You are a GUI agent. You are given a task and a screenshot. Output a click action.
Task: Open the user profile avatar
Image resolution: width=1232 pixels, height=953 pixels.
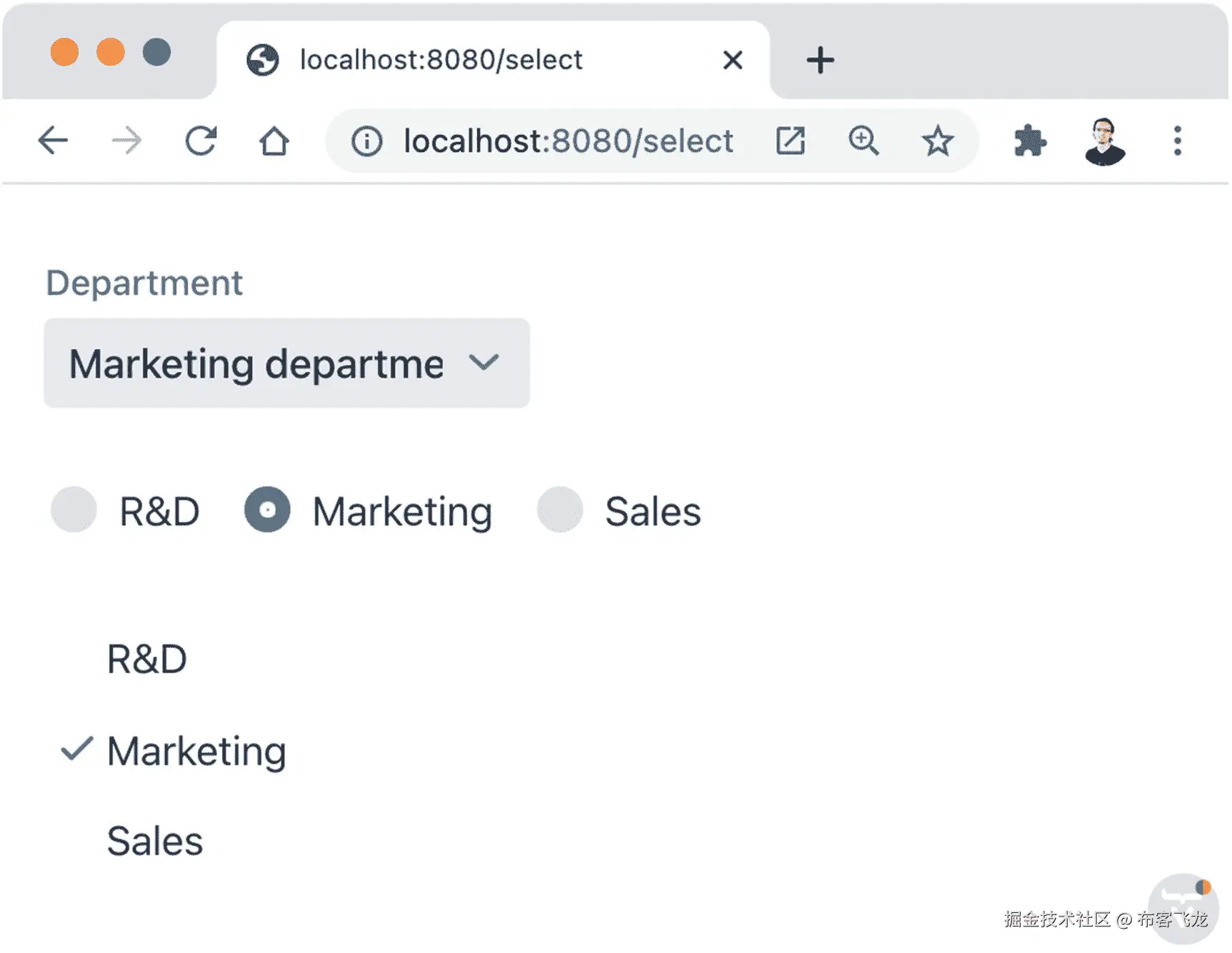1104,141
